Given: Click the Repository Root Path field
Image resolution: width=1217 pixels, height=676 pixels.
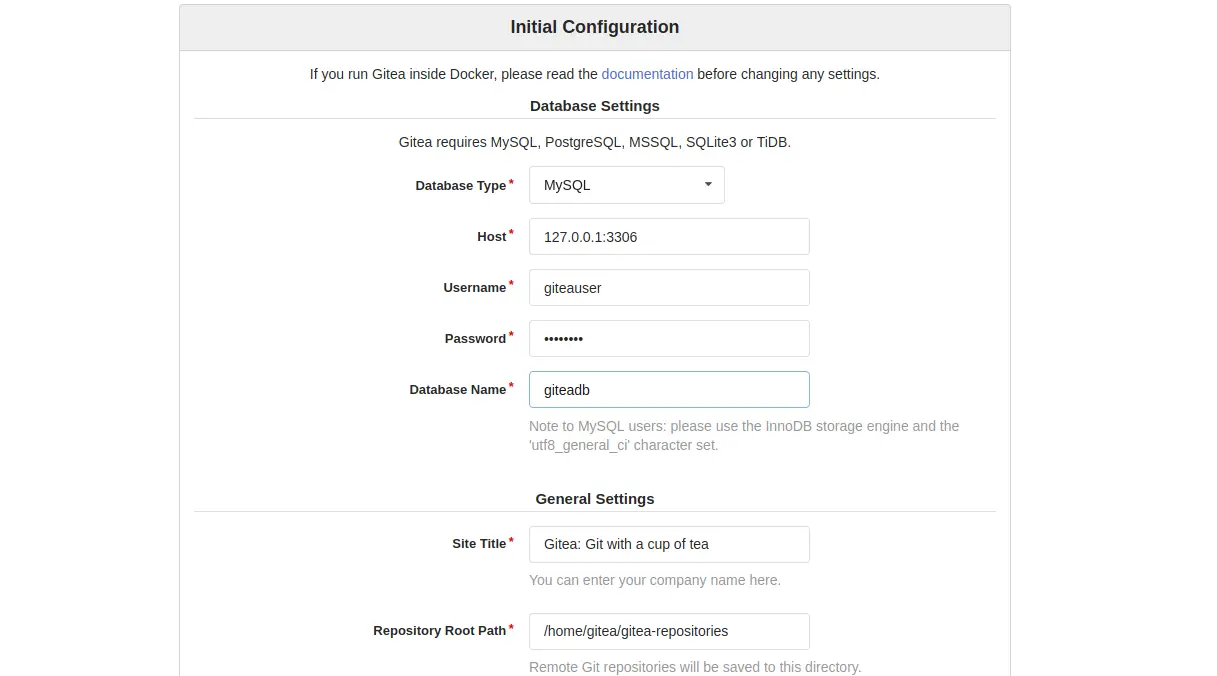Looking at the screenshot, I should [669, 631].
